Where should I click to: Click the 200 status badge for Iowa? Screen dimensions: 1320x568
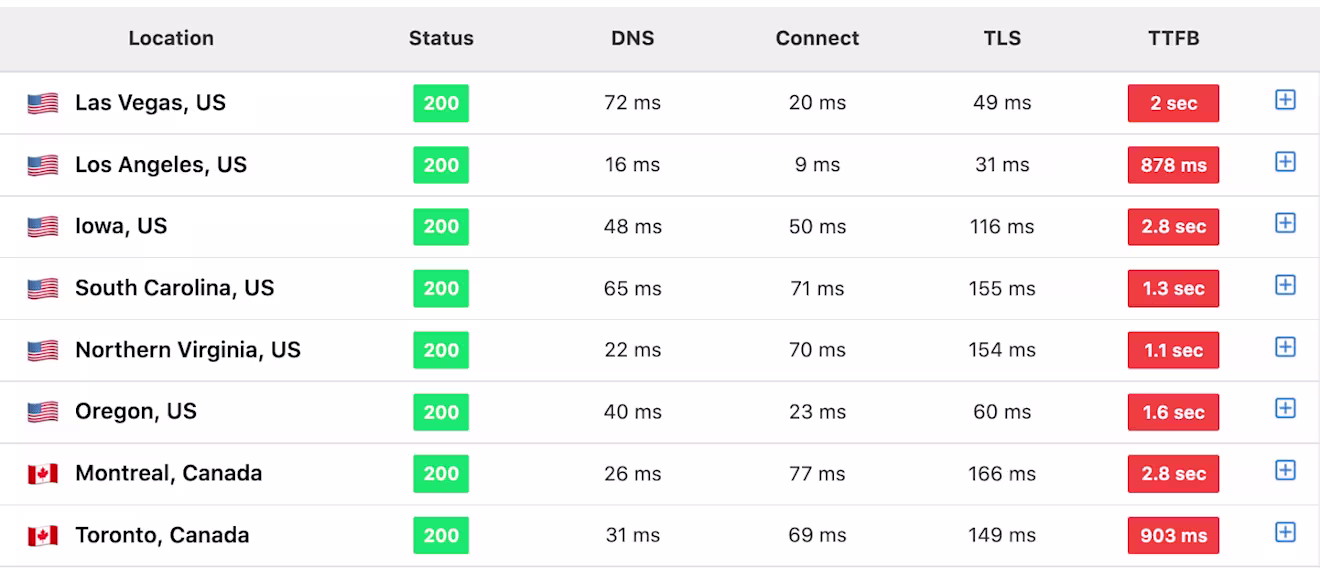[441, 227]
